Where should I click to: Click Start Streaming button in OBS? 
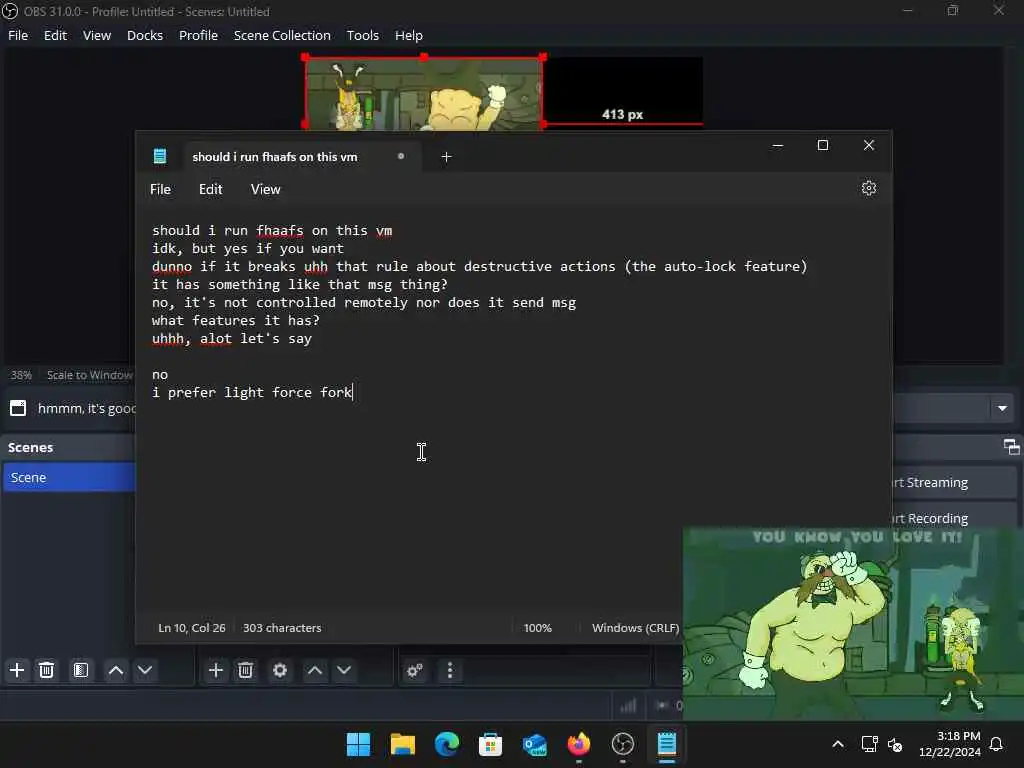click(x=955, y=483)
